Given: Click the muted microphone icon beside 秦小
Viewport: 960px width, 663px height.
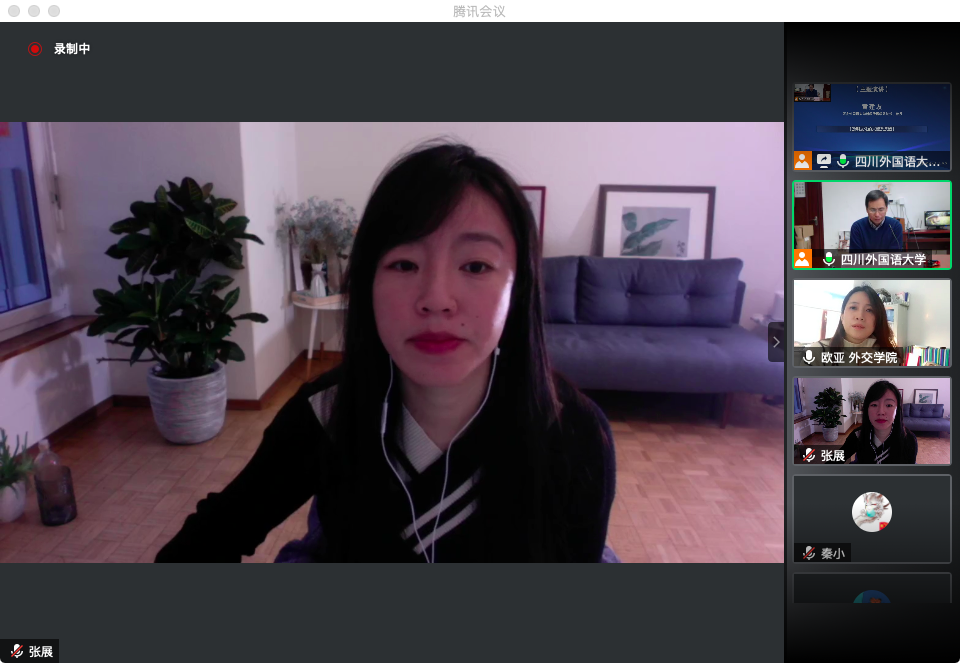Looking at the screenshot, I should (x=808, y=552).
